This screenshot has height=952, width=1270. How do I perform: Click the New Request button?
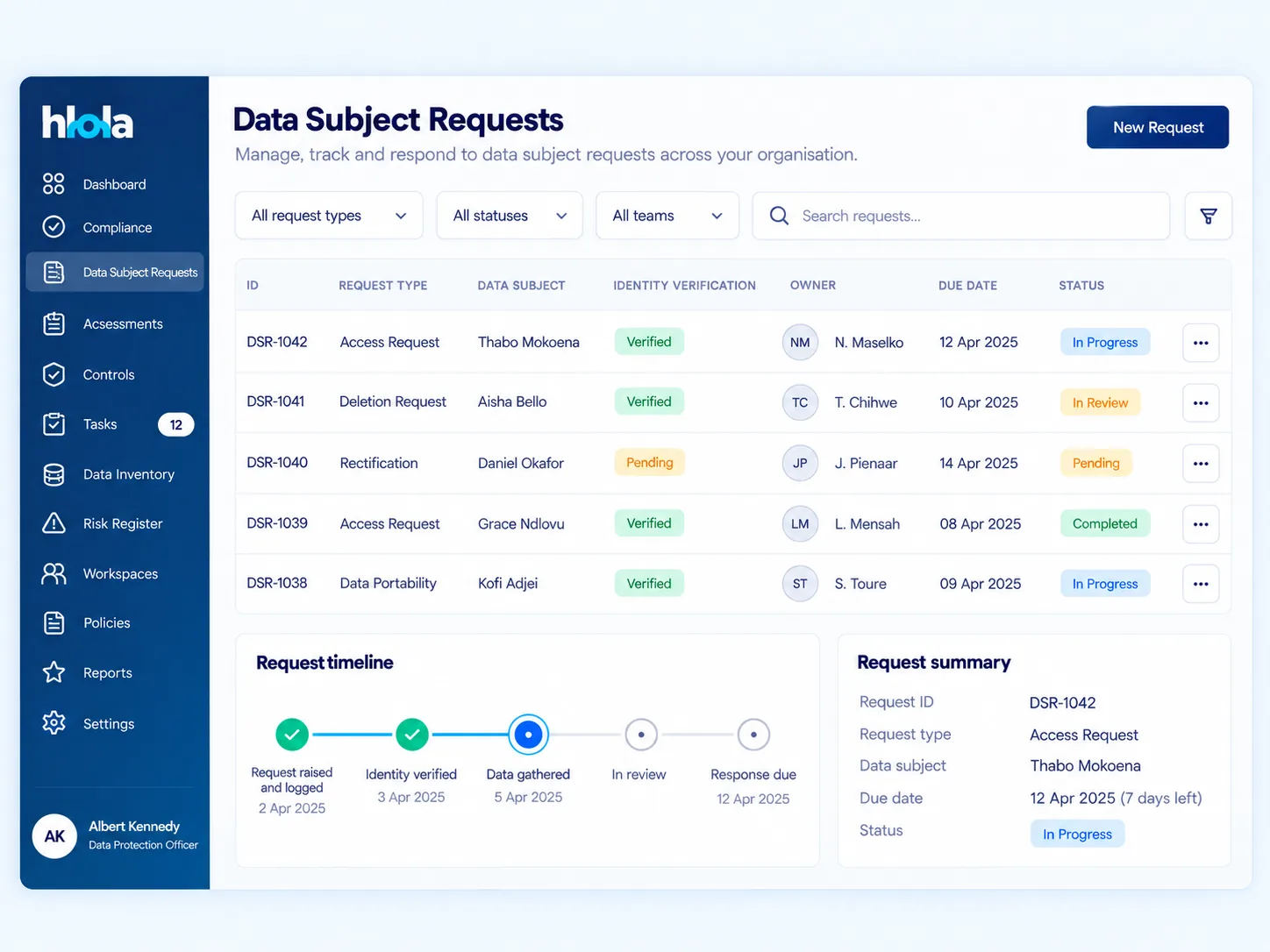[x=1158, y=127]
